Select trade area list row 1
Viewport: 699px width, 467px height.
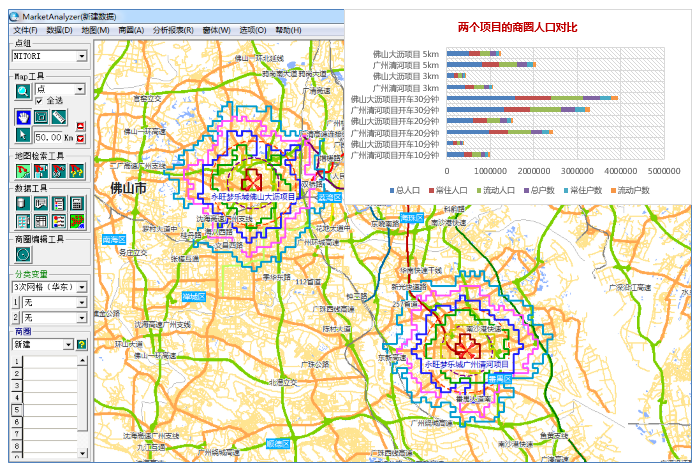pyautogui.click(x=45, y=361)
